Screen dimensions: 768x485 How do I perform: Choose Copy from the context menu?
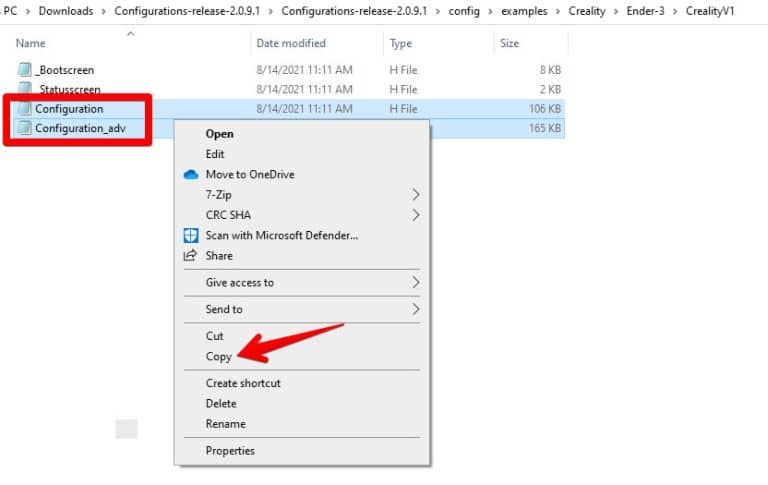click(219, 356)
